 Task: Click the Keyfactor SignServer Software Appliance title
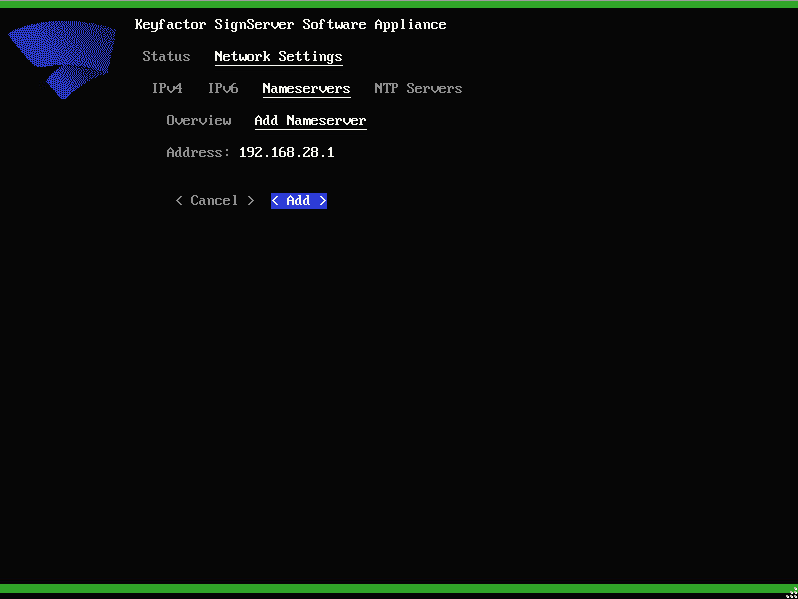pyautogui.click(x=290, y=25)
